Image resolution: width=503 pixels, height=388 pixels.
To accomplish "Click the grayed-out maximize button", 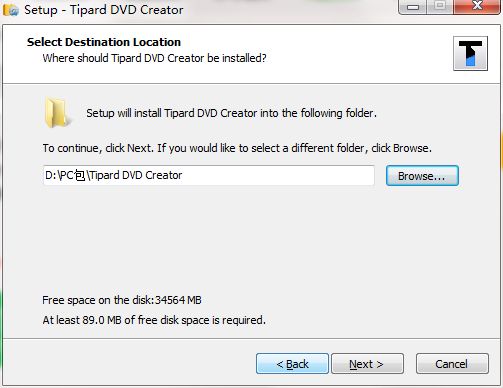I will click(440, 6).
